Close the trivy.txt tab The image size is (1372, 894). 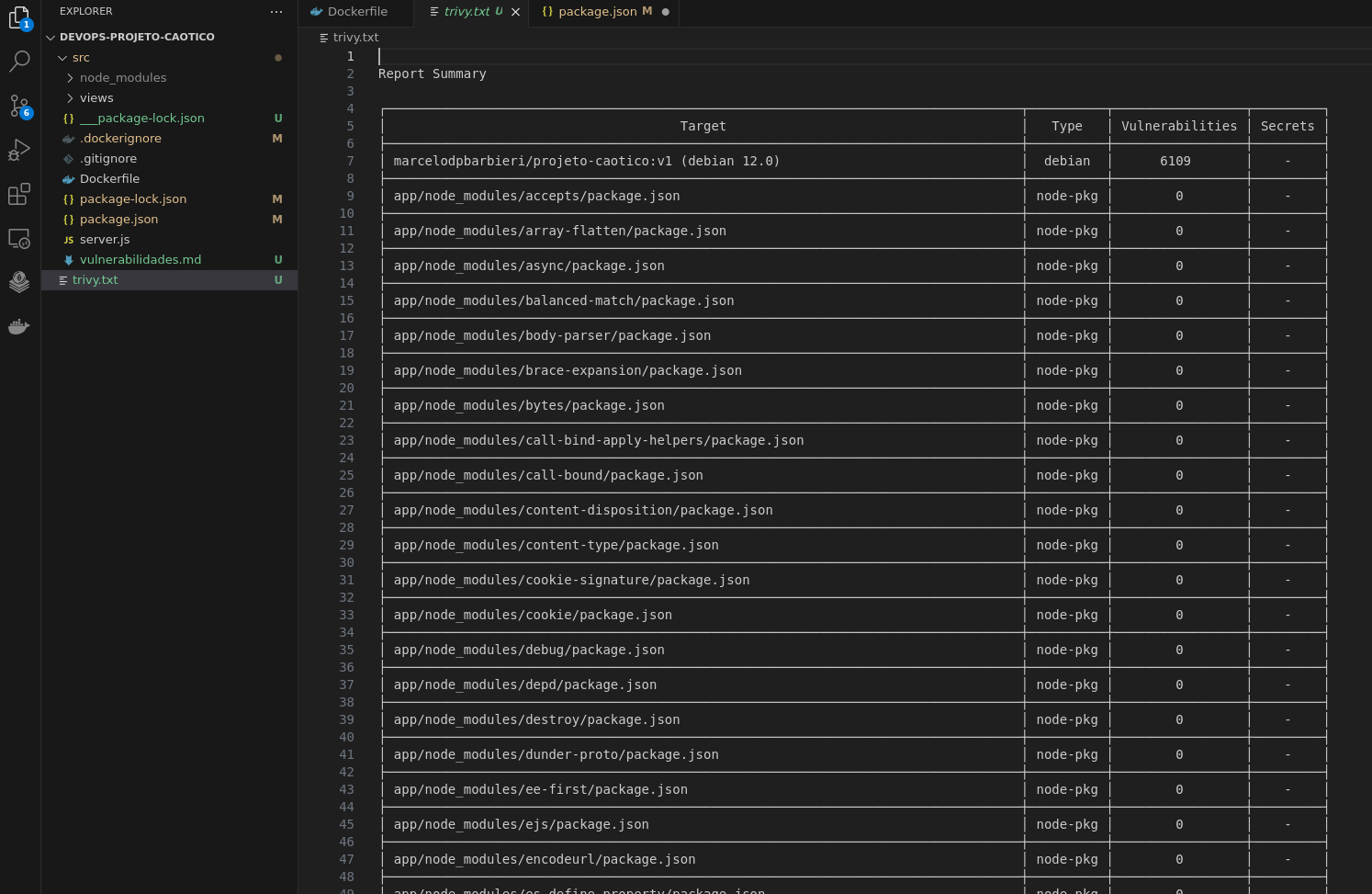[x=515, y=12]
